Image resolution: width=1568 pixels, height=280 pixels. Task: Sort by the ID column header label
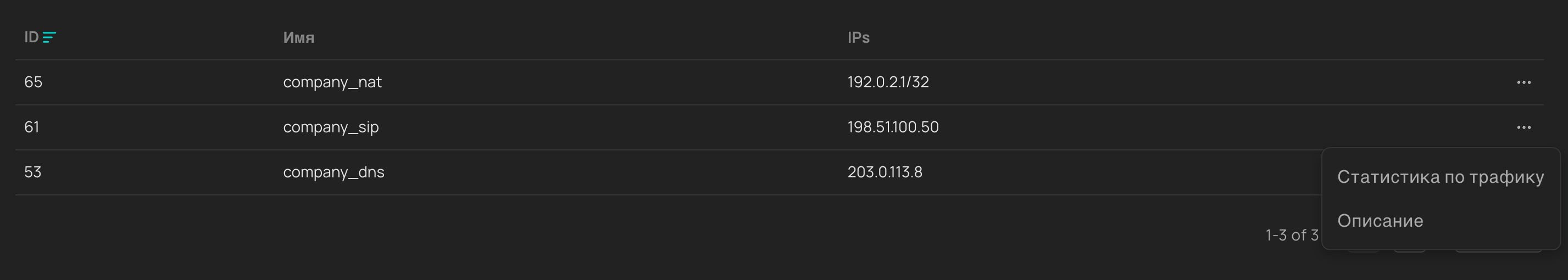31,38
